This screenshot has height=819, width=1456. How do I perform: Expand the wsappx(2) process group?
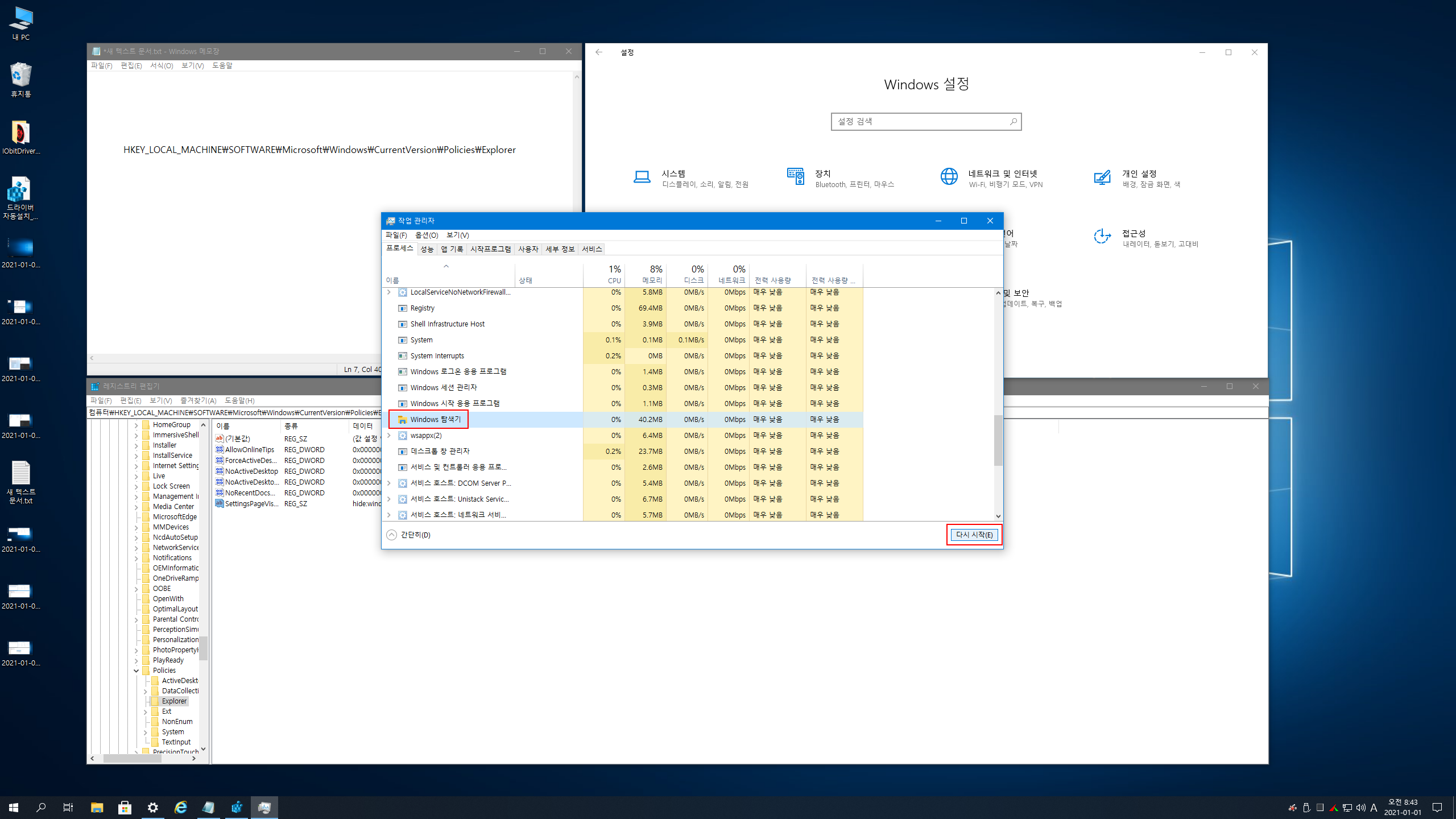coord(389,435)
